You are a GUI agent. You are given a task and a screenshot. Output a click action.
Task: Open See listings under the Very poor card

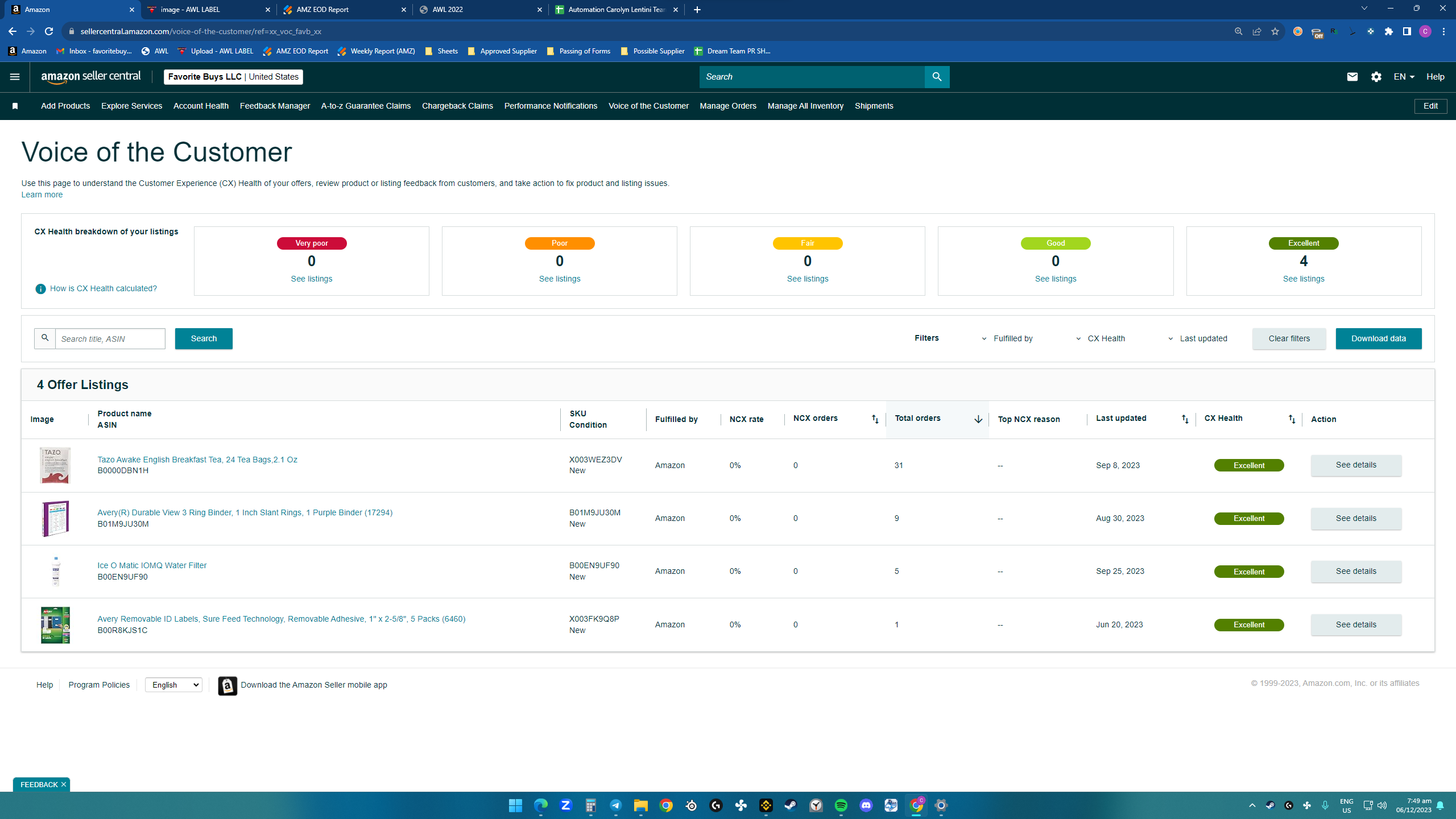[312, 279]
